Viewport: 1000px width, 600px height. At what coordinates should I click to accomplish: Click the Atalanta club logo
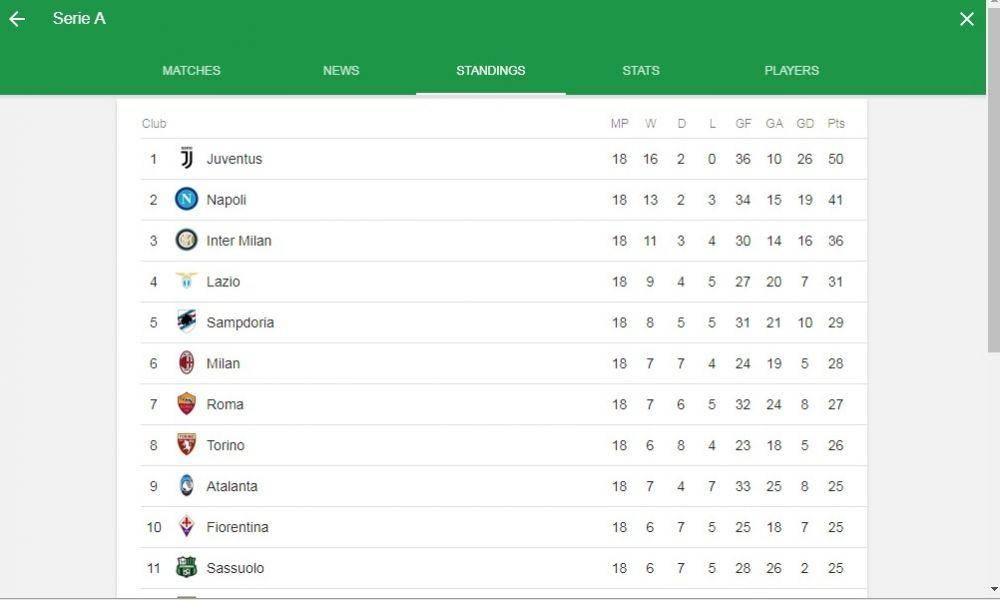(x=186, y=485)
